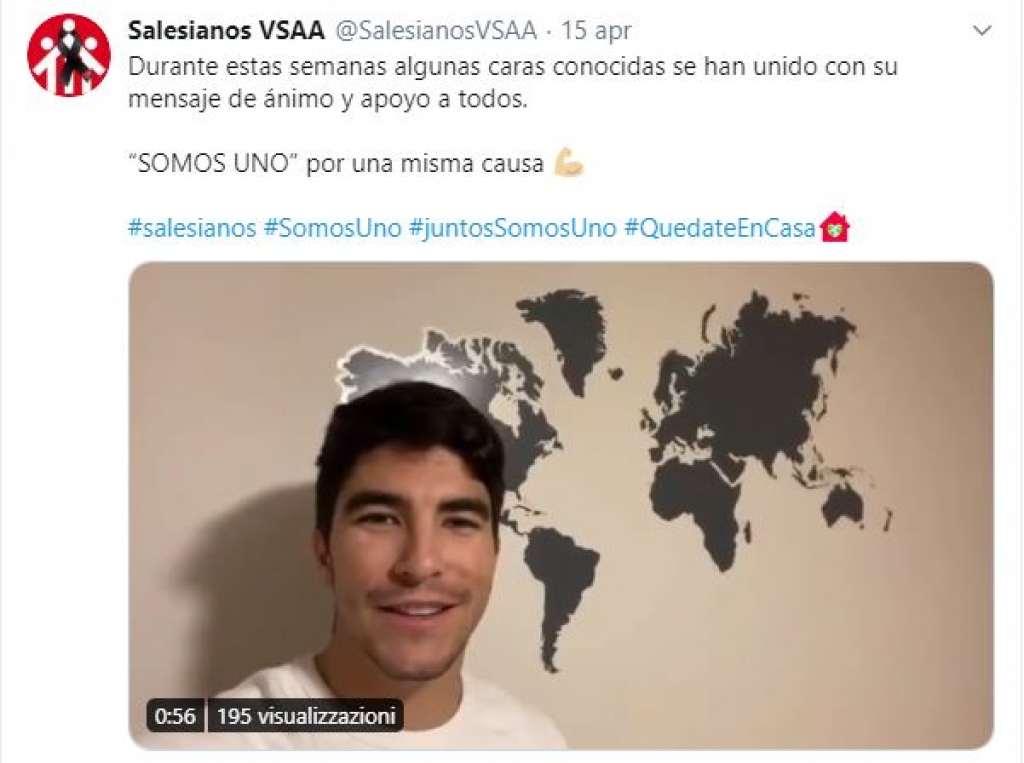Click the Salesianos VSAA display name
Screen dimensions: 1024x763
[x=226, y=30]
